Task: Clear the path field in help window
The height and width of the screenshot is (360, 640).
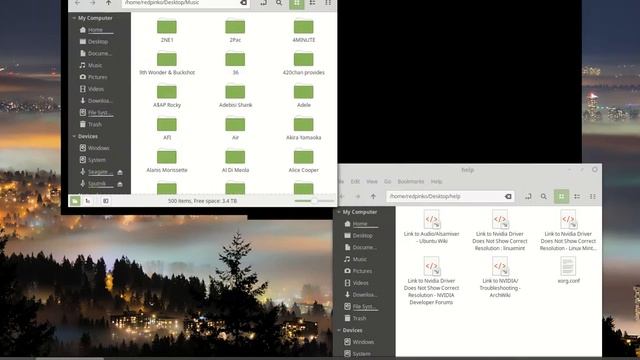Action: point(508,196)
